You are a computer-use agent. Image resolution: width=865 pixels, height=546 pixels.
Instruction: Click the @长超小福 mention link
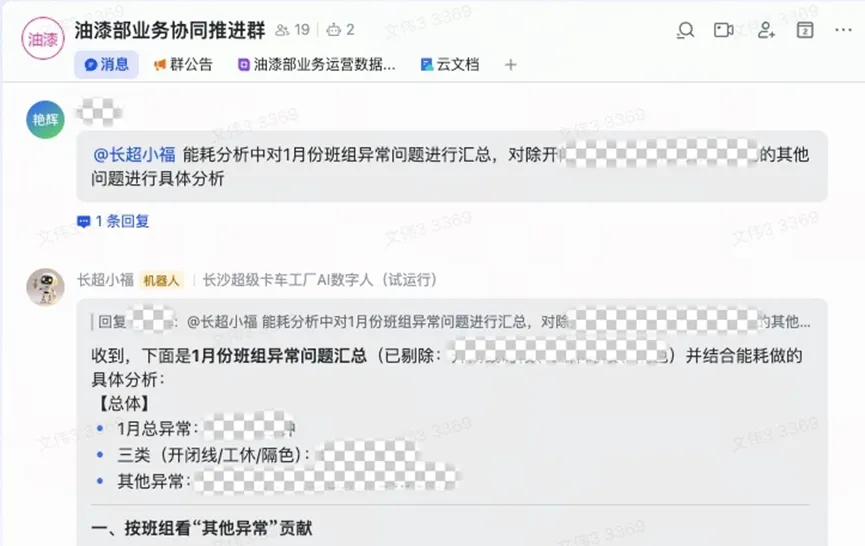point(134,154)
